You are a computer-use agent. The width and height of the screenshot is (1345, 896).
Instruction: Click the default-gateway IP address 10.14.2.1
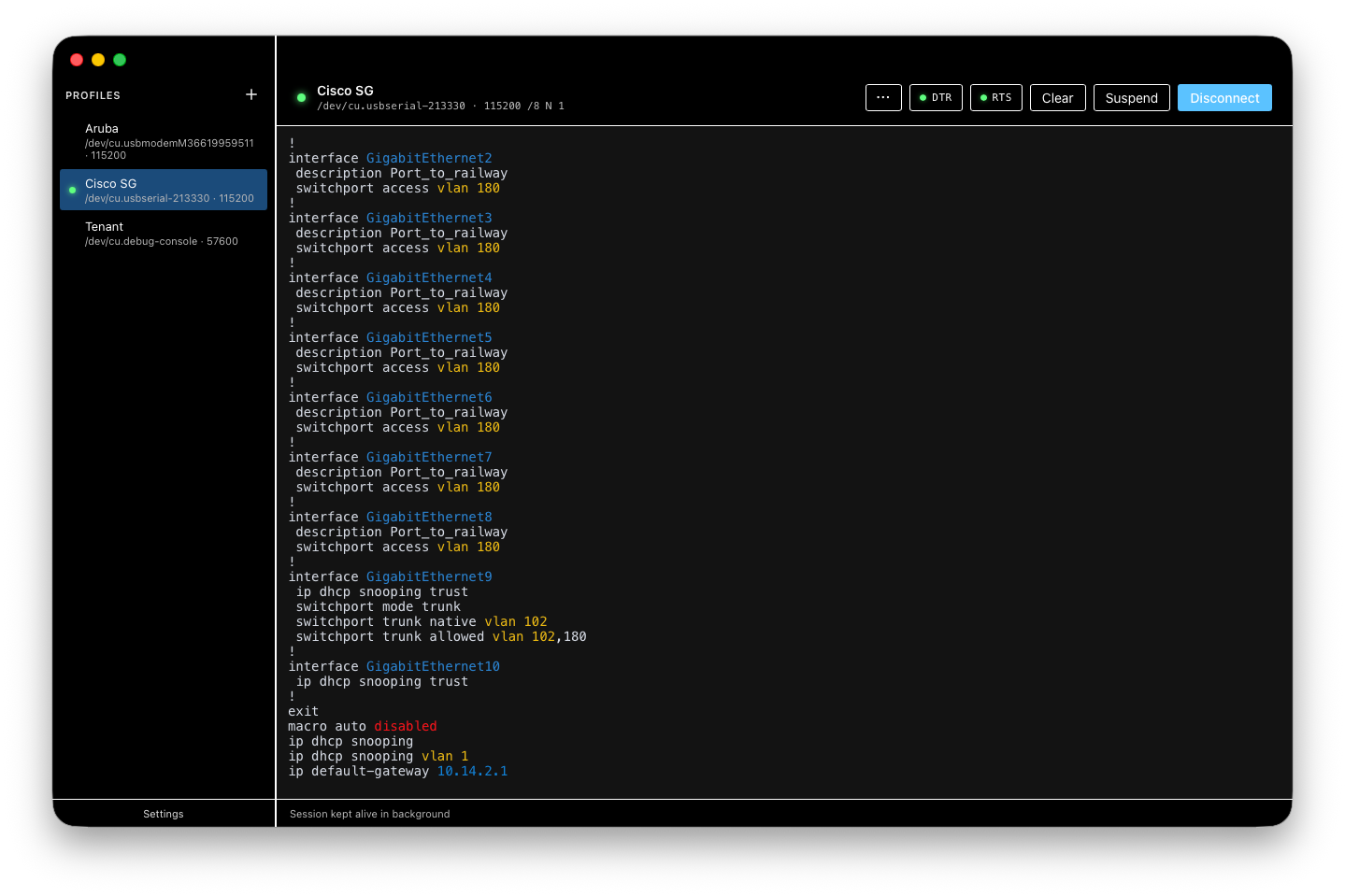[x=472, y=771]
